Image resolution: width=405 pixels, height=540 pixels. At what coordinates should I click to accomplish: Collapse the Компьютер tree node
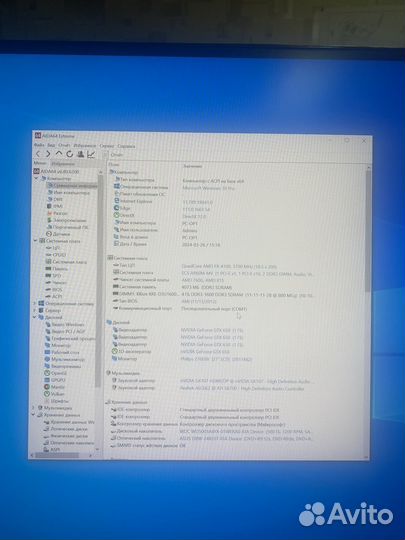37,179
